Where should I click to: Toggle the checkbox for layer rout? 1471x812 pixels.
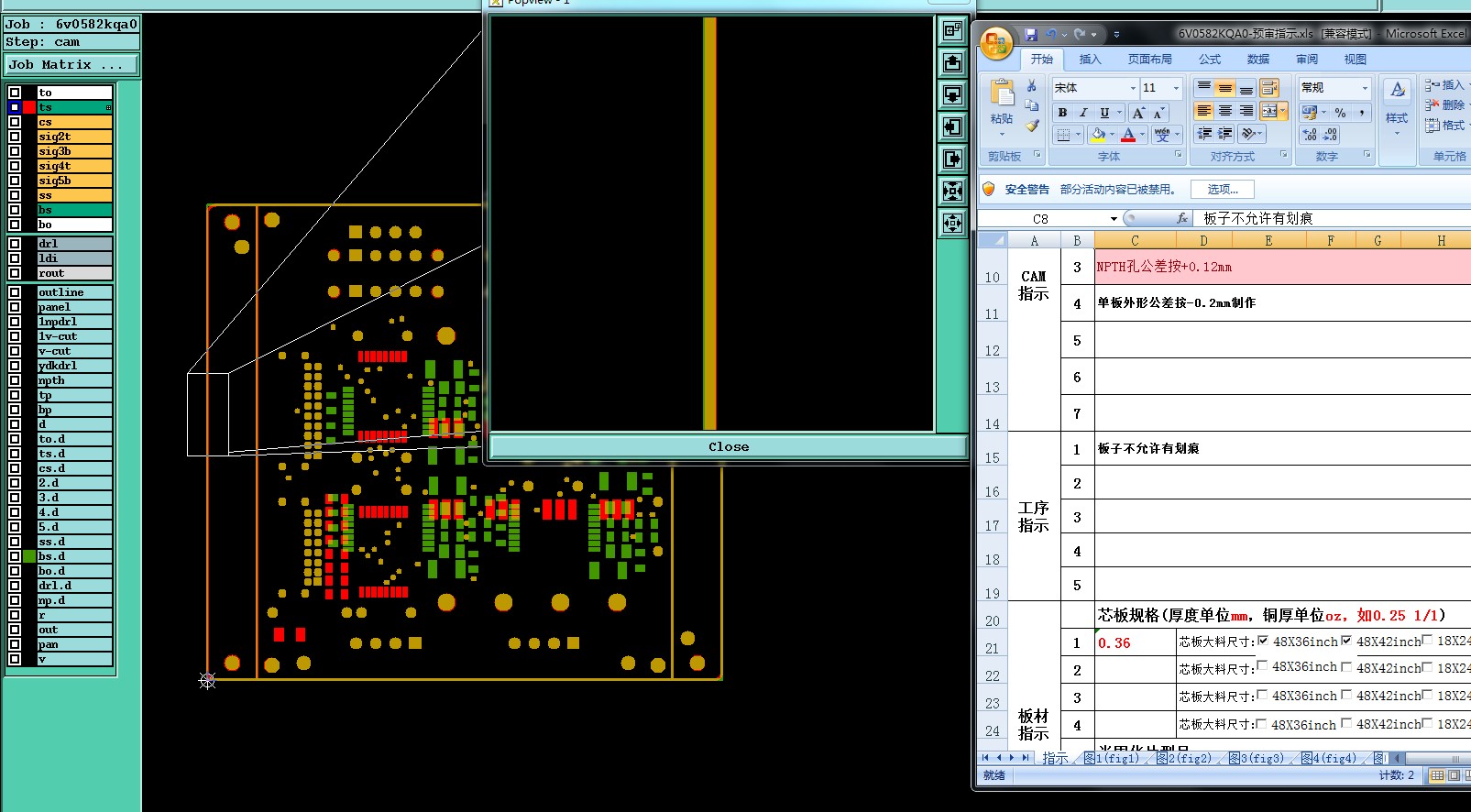coord(15,273)
